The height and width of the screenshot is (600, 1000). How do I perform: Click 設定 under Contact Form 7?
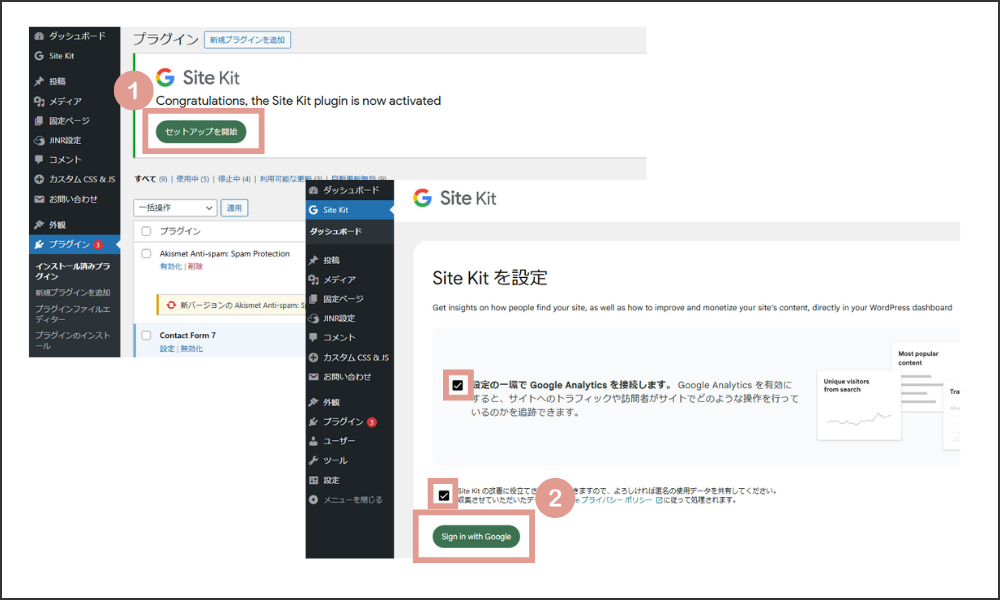click(167, 349)
